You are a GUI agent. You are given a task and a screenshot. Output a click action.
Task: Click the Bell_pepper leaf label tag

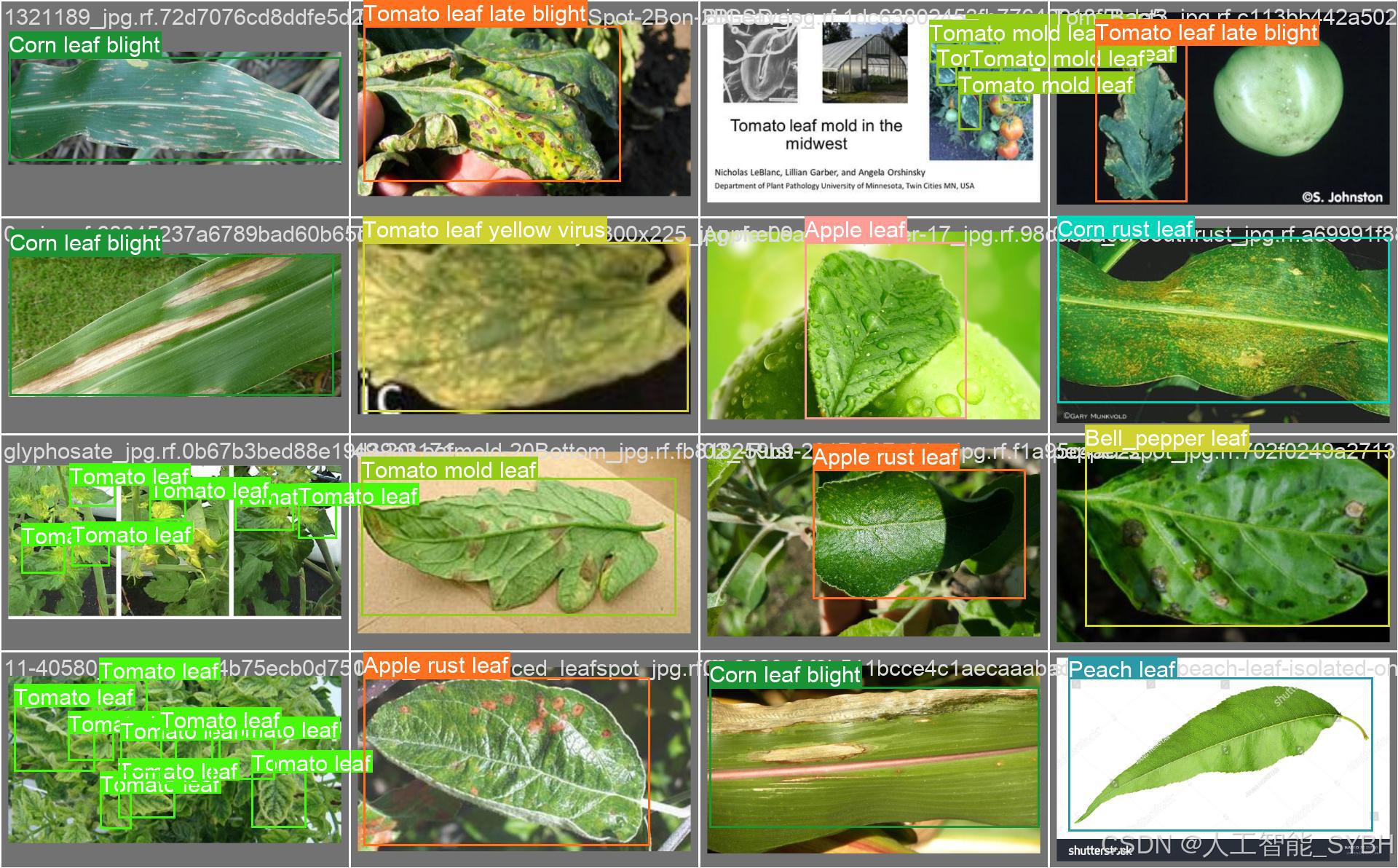(x=1166, y=438)
